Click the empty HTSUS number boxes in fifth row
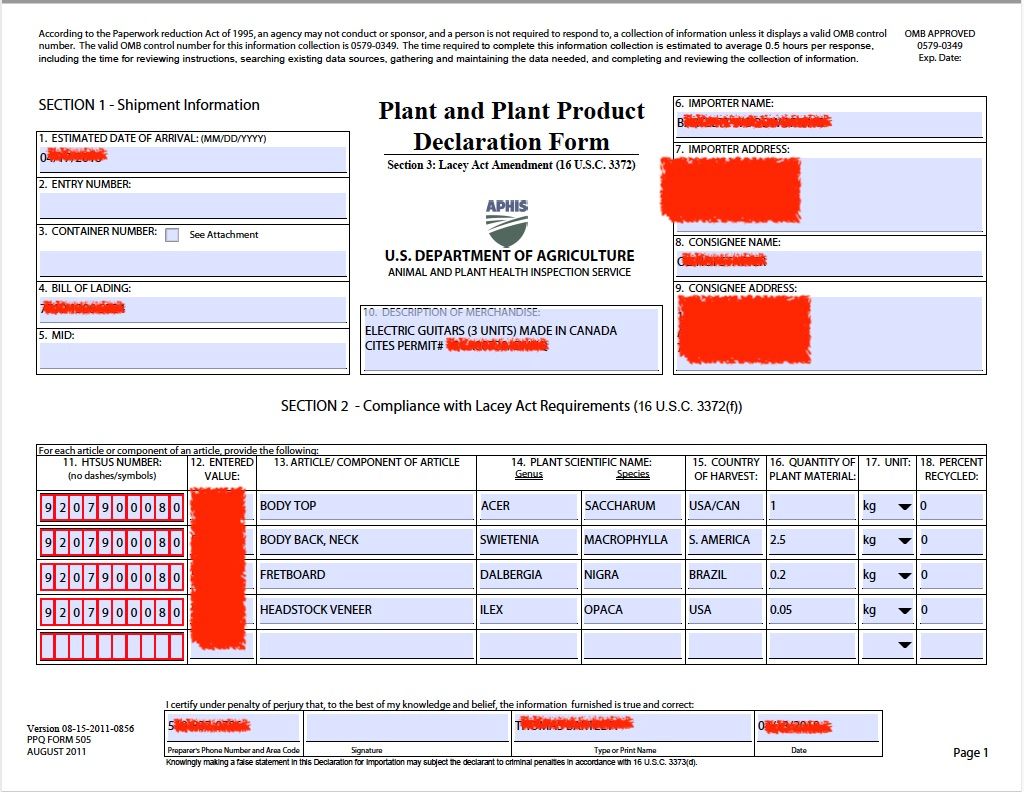The image size is (1024, 792). pyautogui.click(x=112, y=647)
